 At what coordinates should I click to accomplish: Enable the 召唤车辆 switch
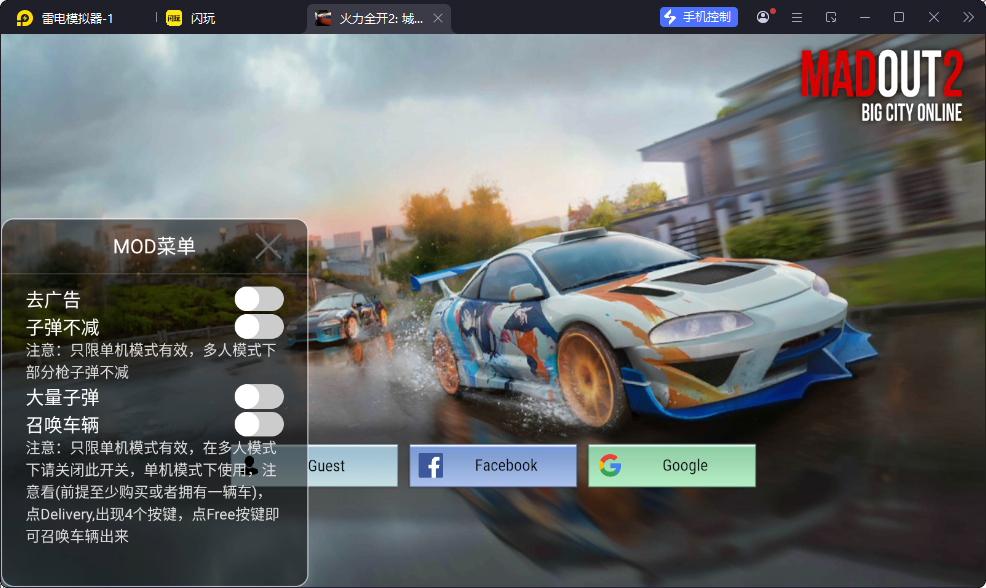click(259, 424)
